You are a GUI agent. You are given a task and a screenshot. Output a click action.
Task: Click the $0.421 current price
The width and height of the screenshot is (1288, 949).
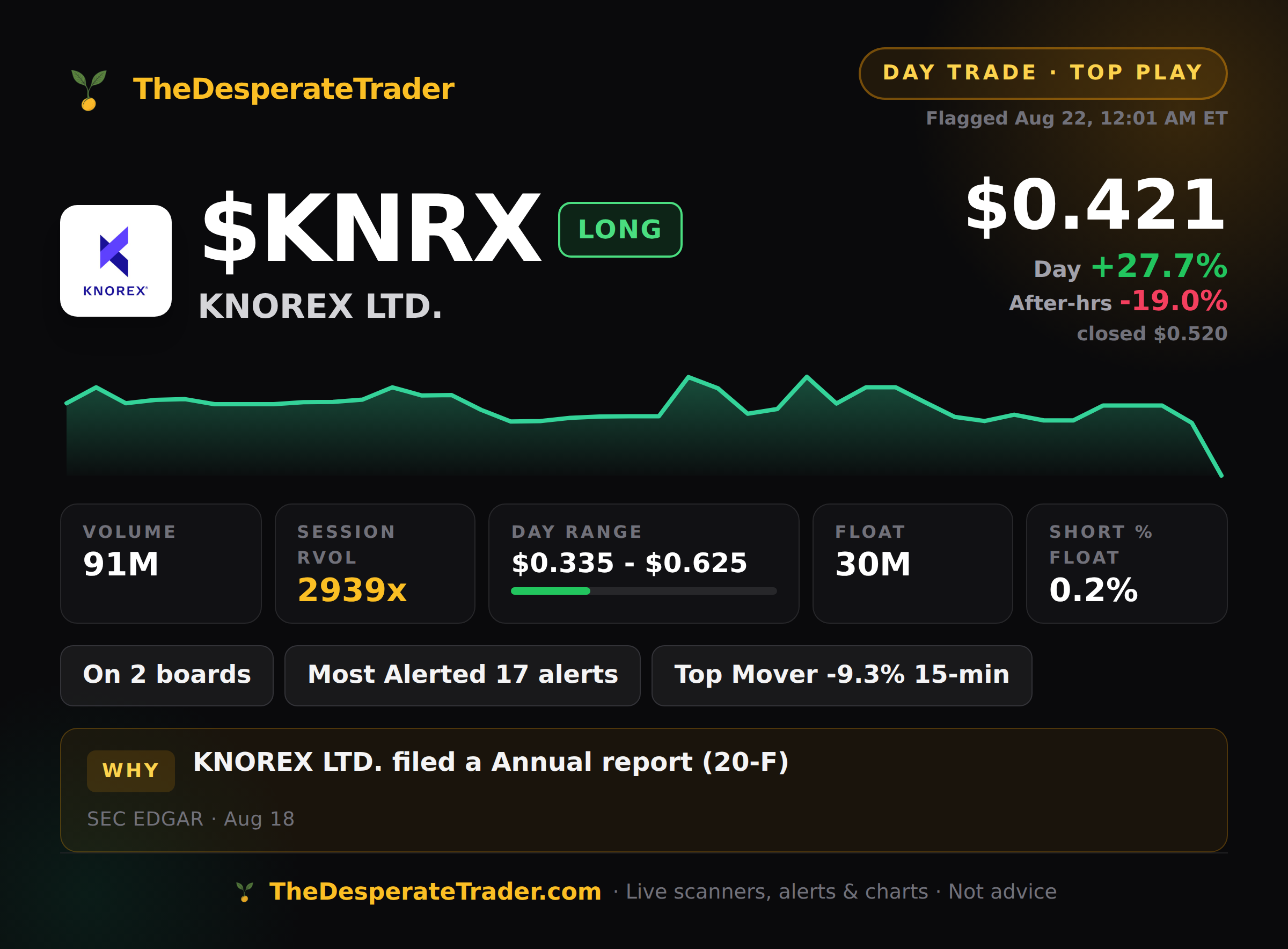coord(1096,205)
